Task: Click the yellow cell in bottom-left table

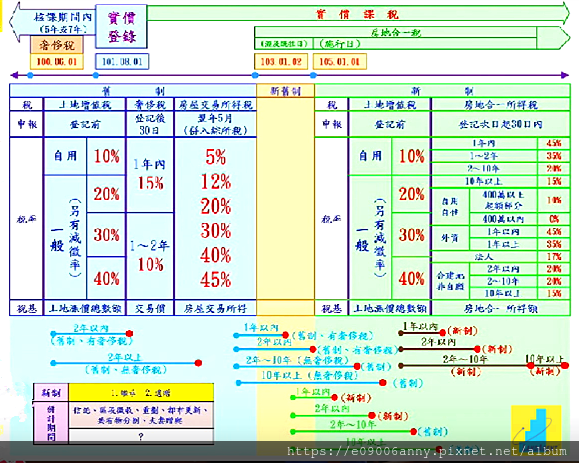Action: tap(141, 392)
